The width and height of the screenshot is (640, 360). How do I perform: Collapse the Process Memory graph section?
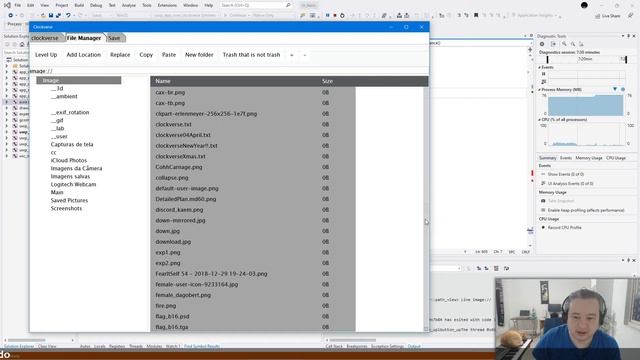point(540,90)
